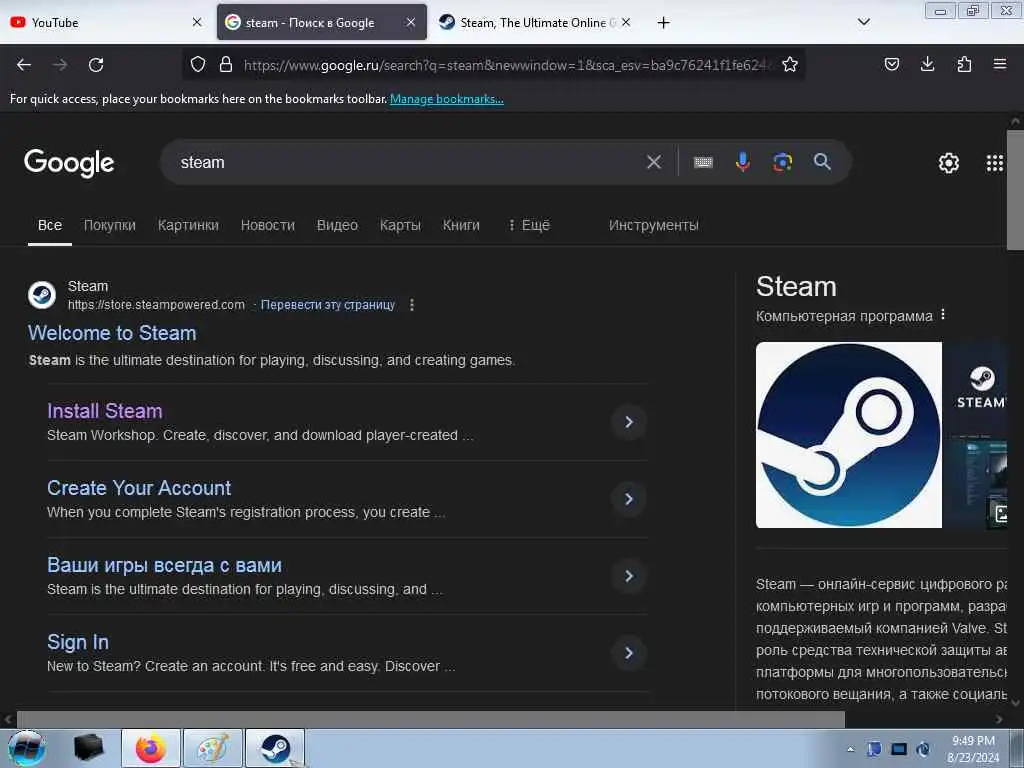Open the Steam taskbar icon
Image resolution: width=1024 pixels, height=768 pixels.
[x=275, y=748]
